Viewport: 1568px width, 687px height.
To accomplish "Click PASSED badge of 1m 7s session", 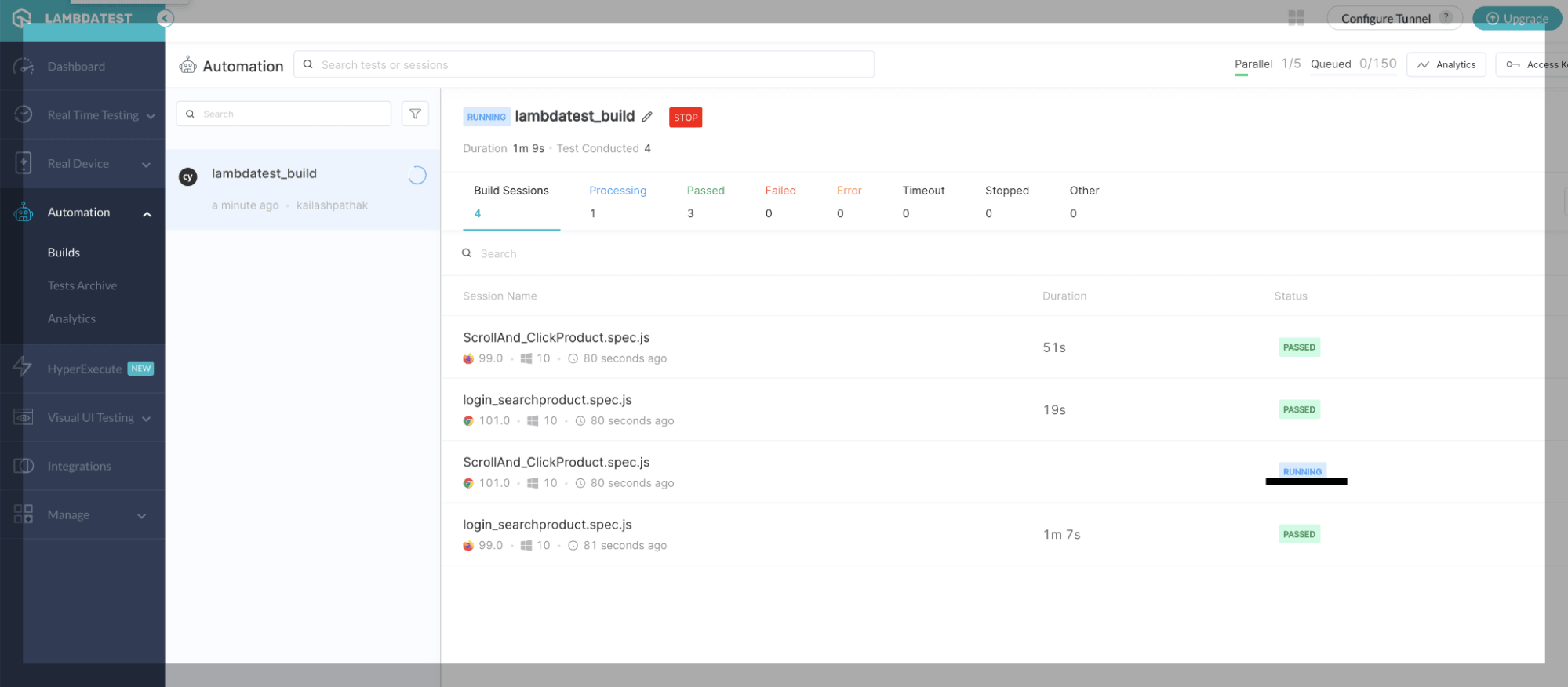I will coord(1299,534).
